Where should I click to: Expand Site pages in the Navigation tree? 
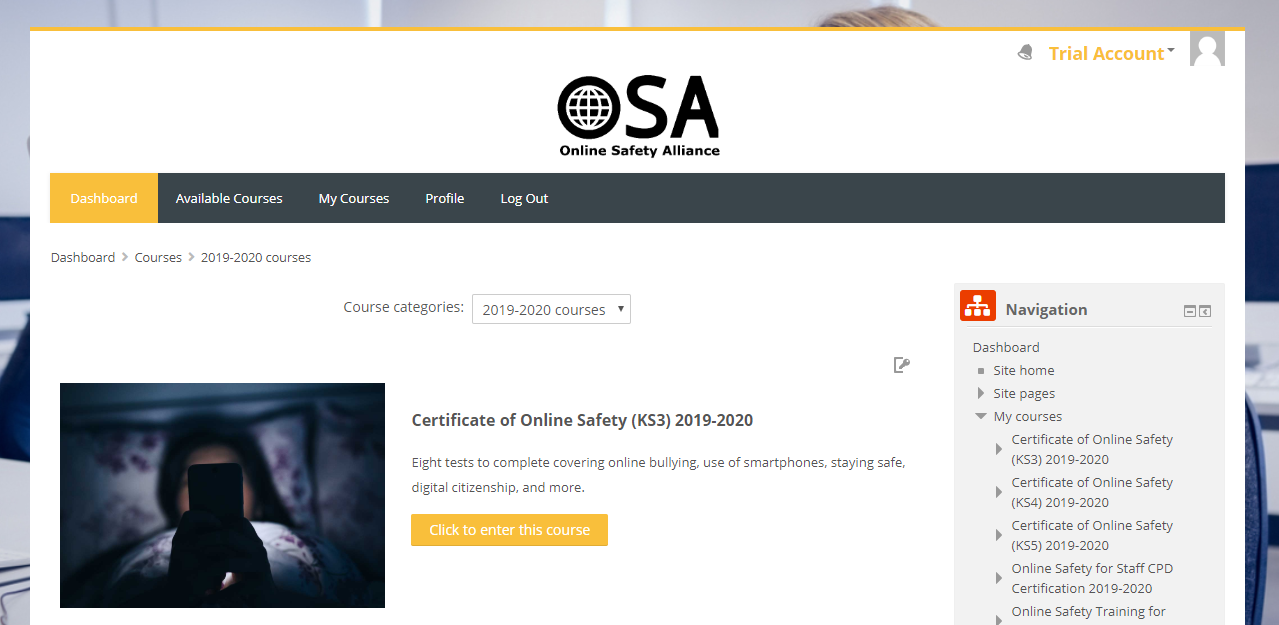(x=979, y=392)
